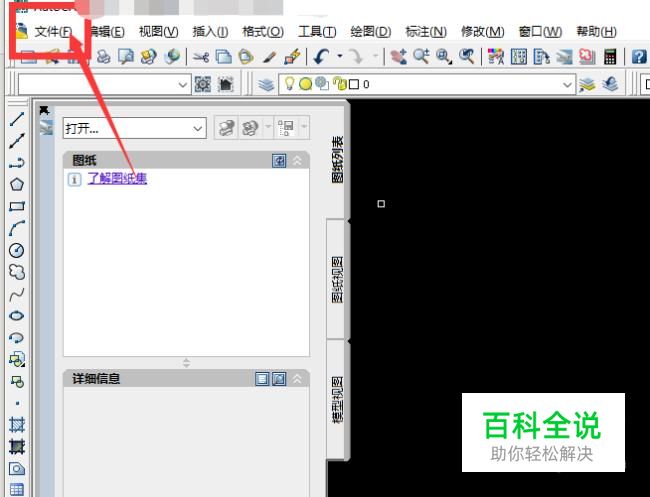Image resolution: width=650 pixels, height=497 pixels.
Task: Toggle layer 0 on/off lightbulb
Action: (x=289, y=84)
